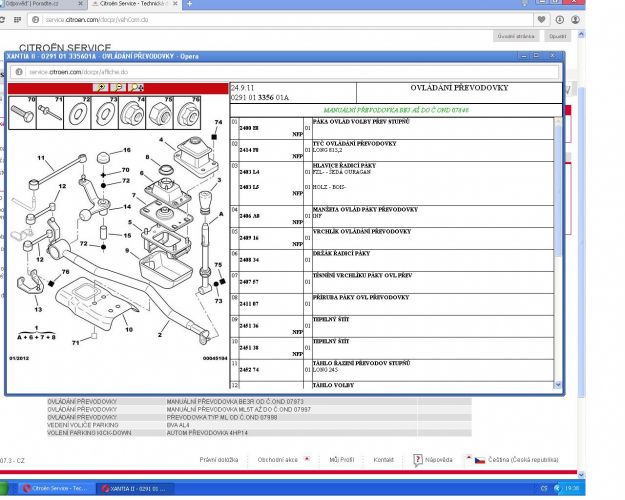
Task: Zoom out of the parts diagram
Action: point(118,87)
